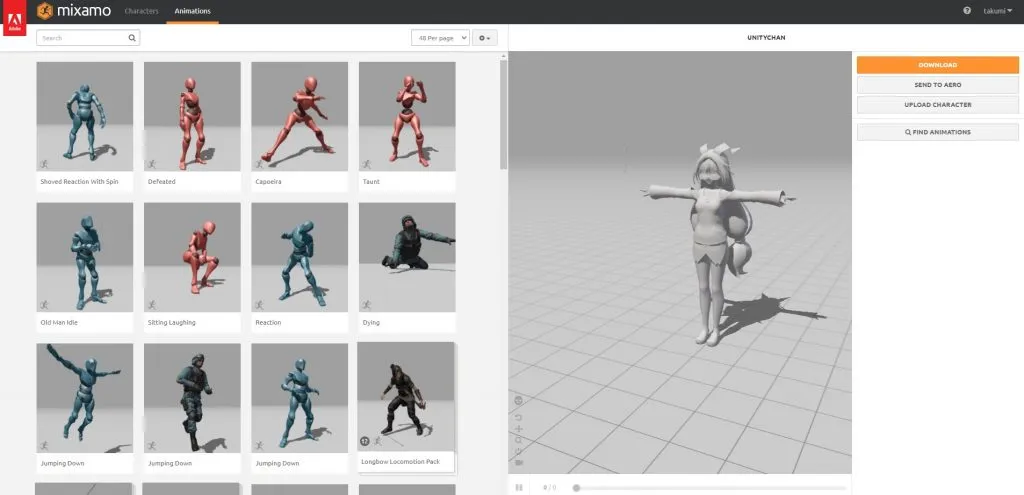Click running-man icon on Reaction thumbnail
This screenshot has height=495, width=1024.
coord(259,305)
